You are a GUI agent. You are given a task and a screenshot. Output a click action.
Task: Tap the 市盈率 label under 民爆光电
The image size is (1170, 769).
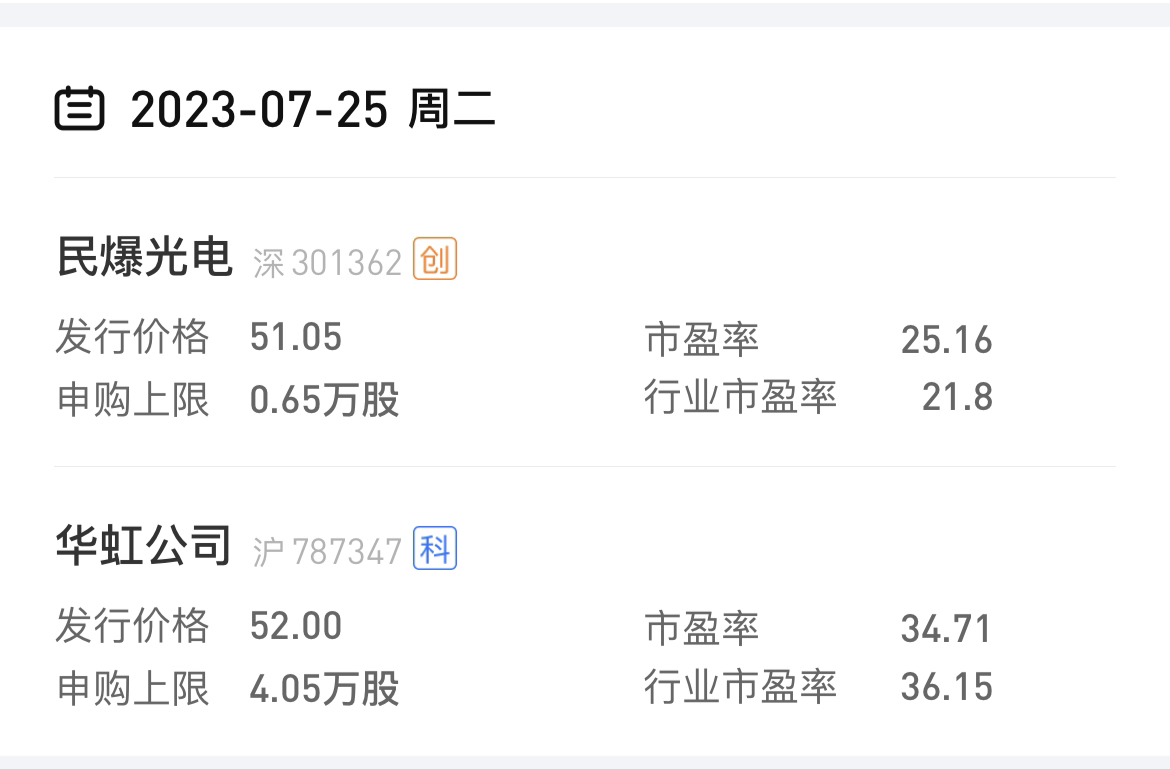(x=701, y=340)
